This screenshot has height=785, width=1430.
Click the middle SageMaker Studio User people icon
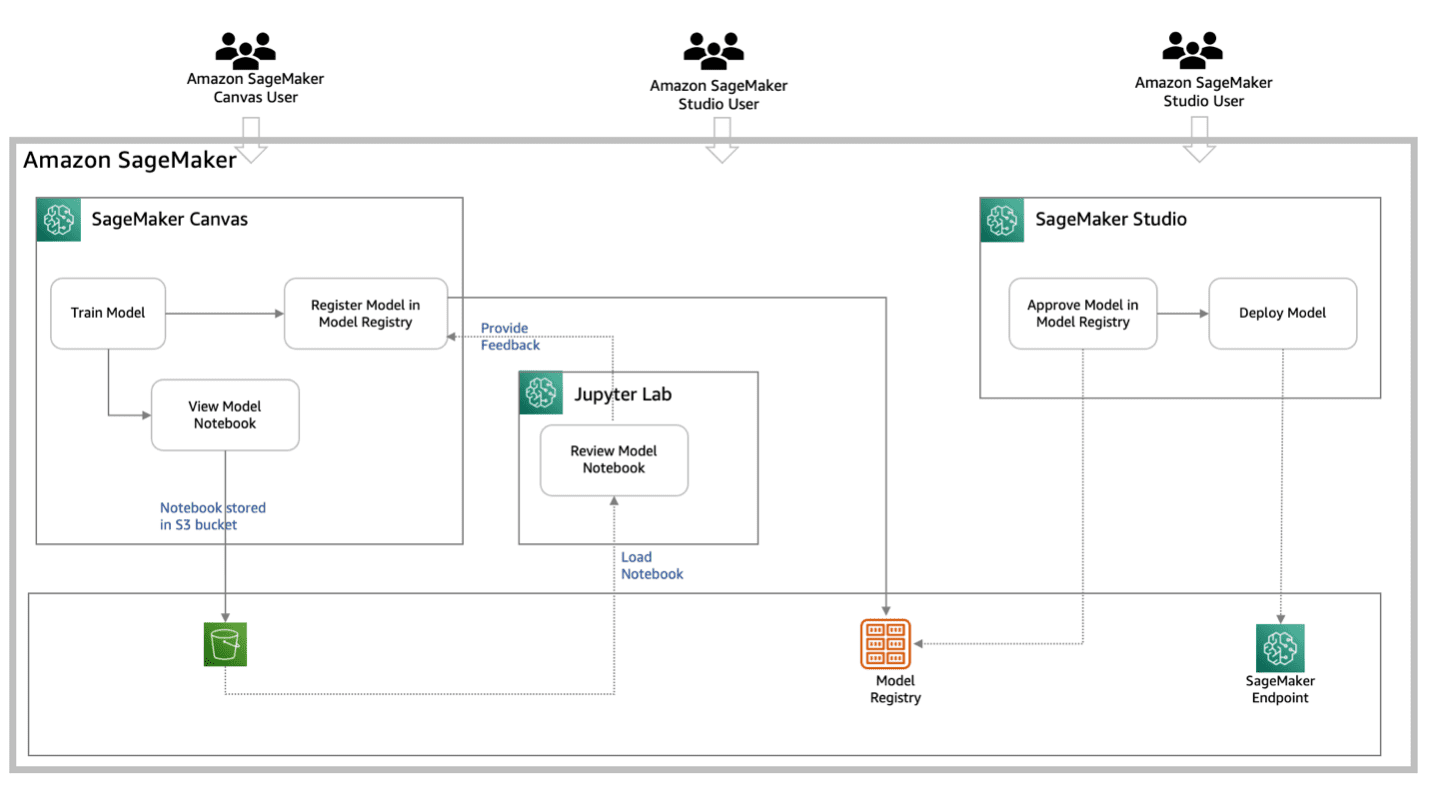714,49
